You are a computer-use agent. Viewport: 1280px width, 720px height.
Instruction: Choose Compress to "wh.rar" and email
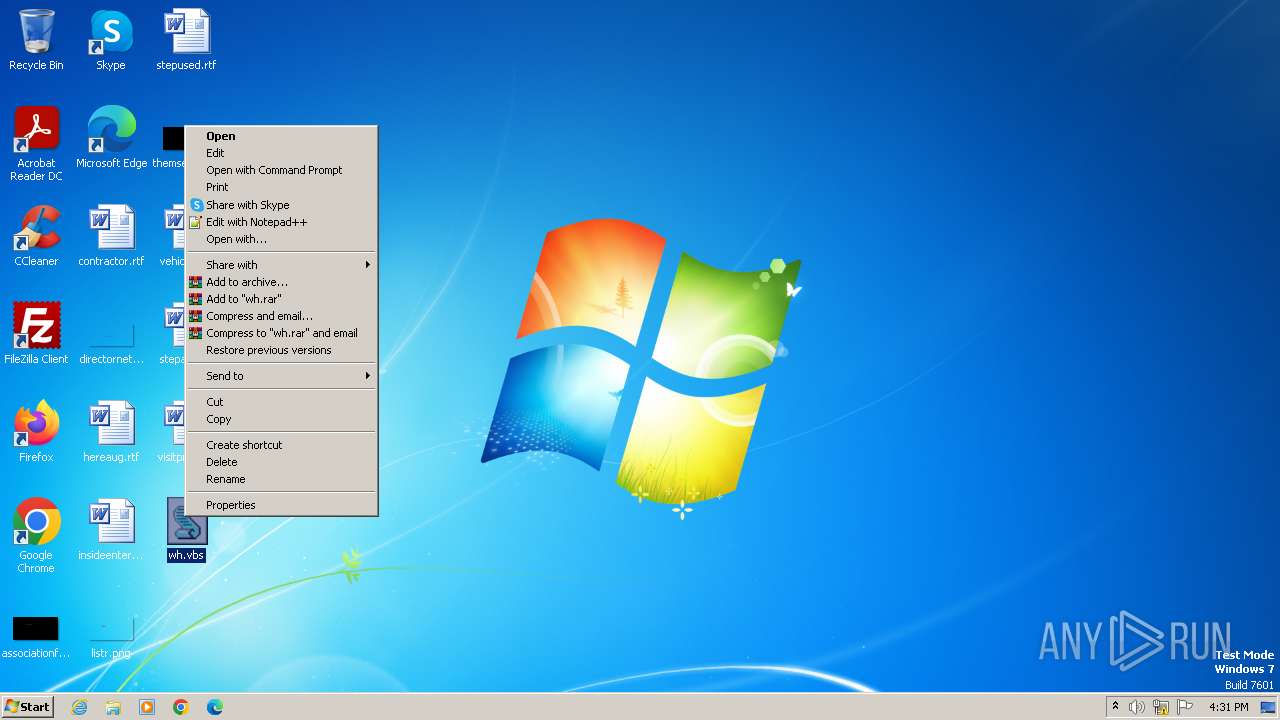coord(281,333)
